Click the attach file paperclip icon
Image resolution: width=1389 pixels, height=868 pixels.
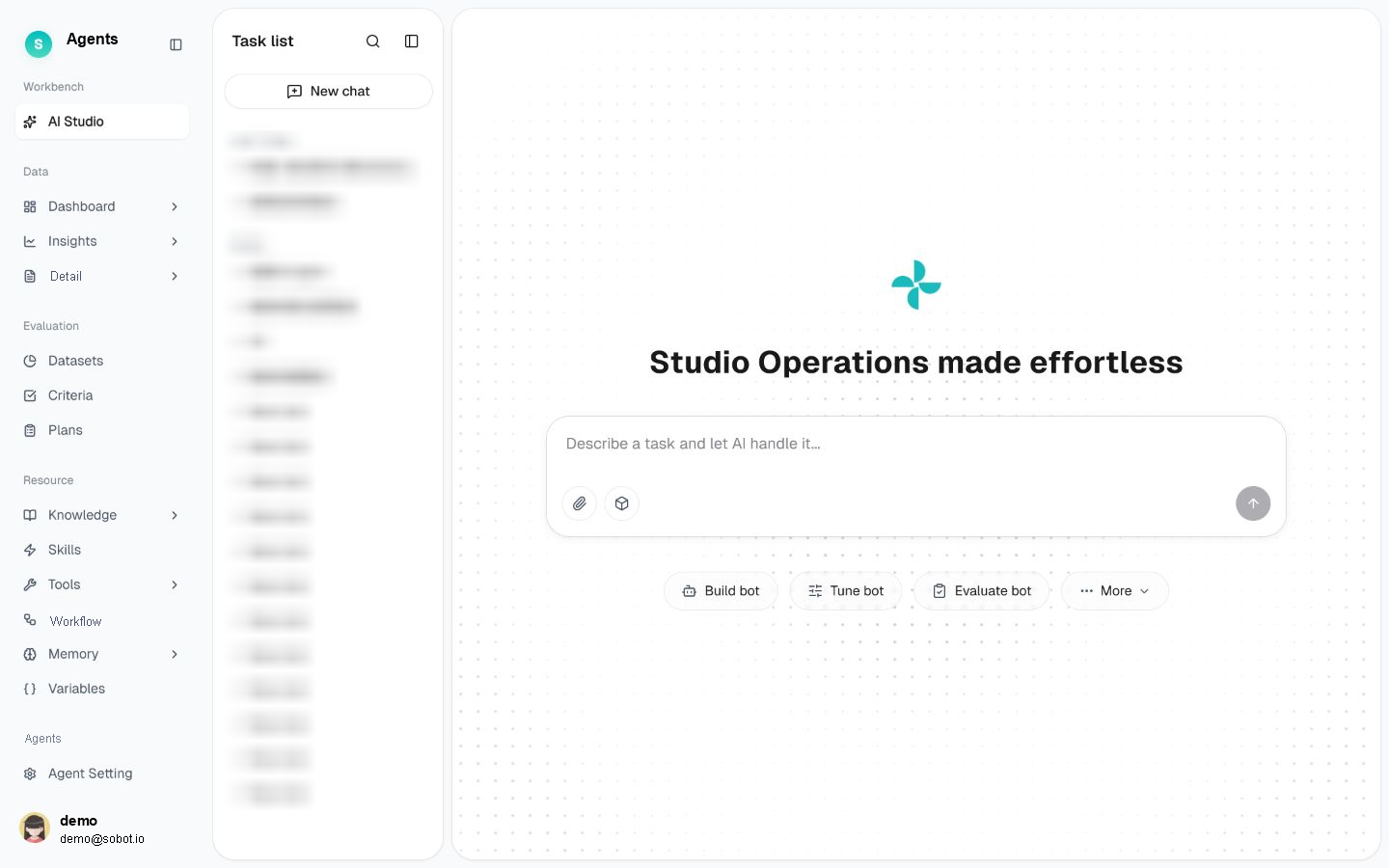tap(580, 503)
